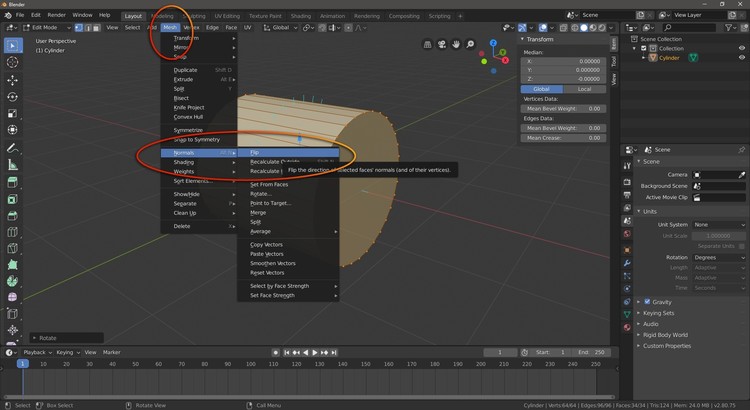Click the End frame 250 field
Screen dimensions: 750x410
pos(592,353)
